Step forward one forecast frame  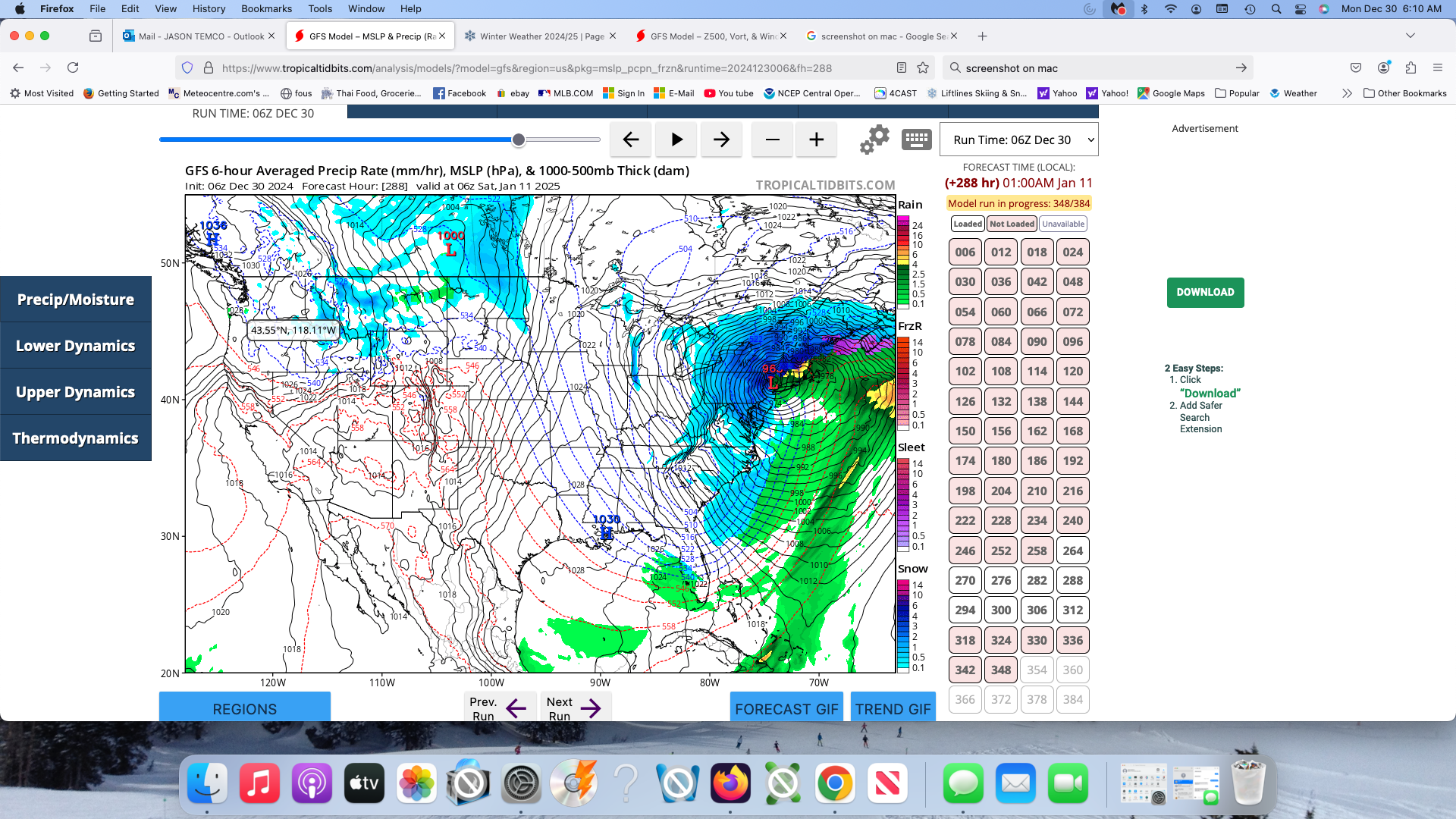pos(721,140)
